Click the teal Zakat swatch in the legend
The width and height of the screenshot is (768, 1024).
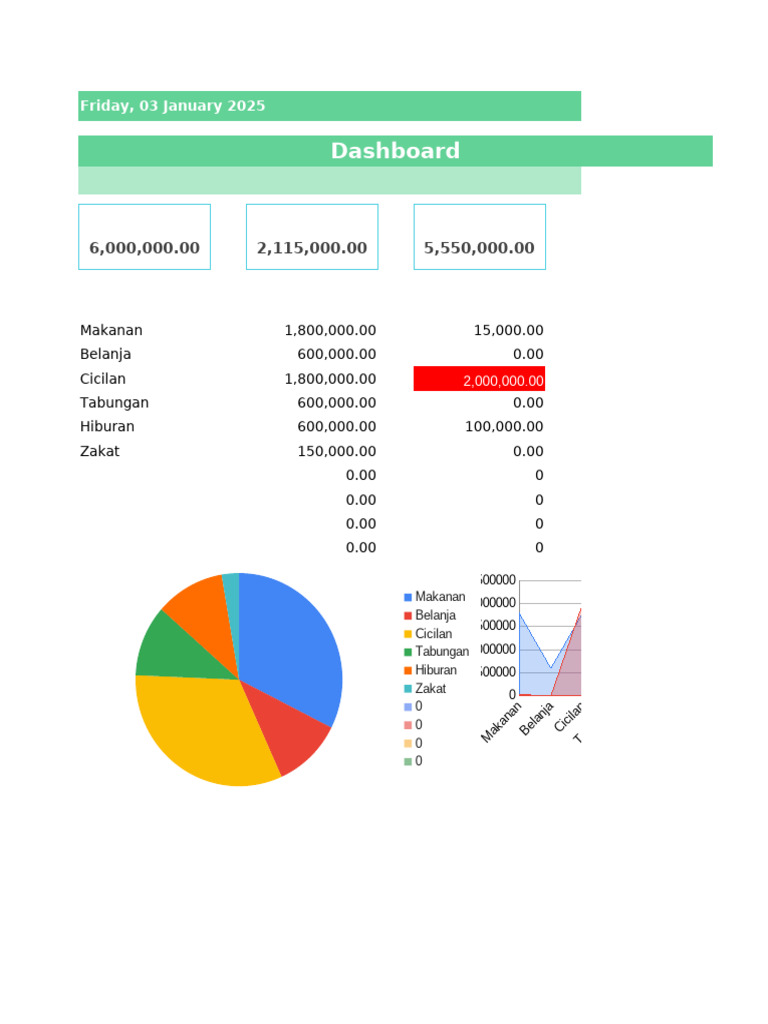click(x=408, y=689)
